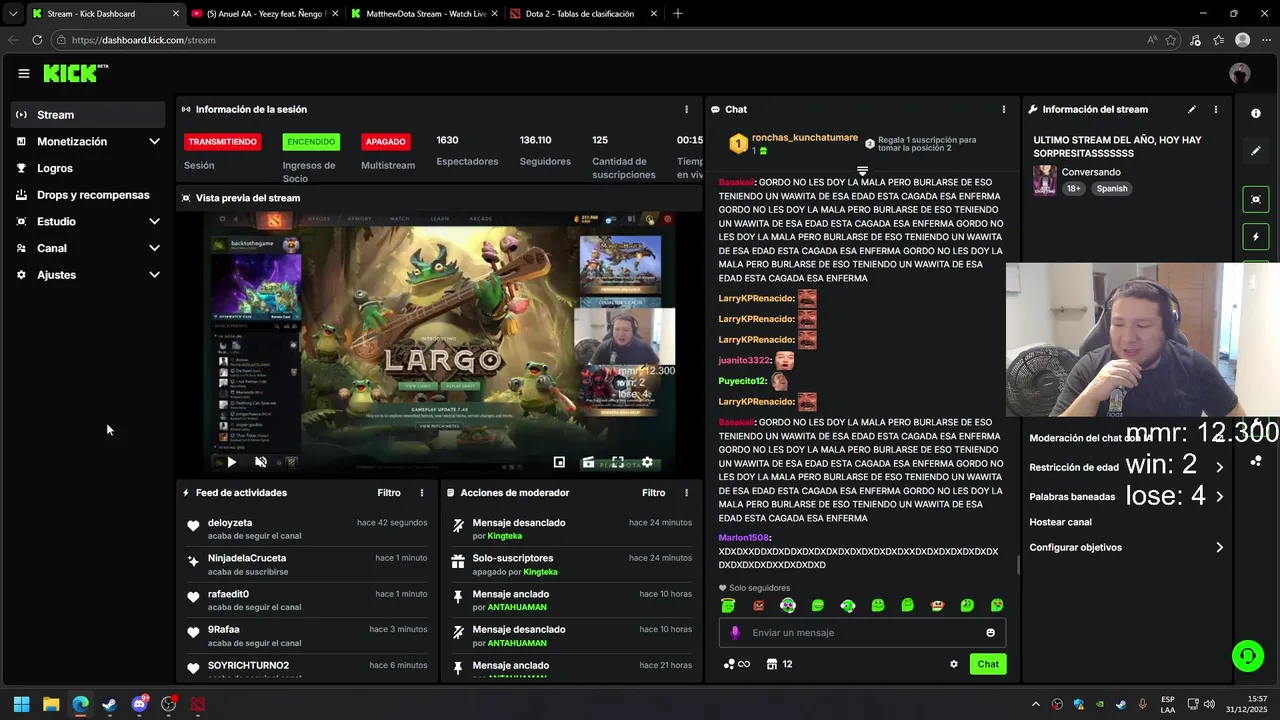Click the TRANSMITIENDO session status badge

(x=223, y=142)
